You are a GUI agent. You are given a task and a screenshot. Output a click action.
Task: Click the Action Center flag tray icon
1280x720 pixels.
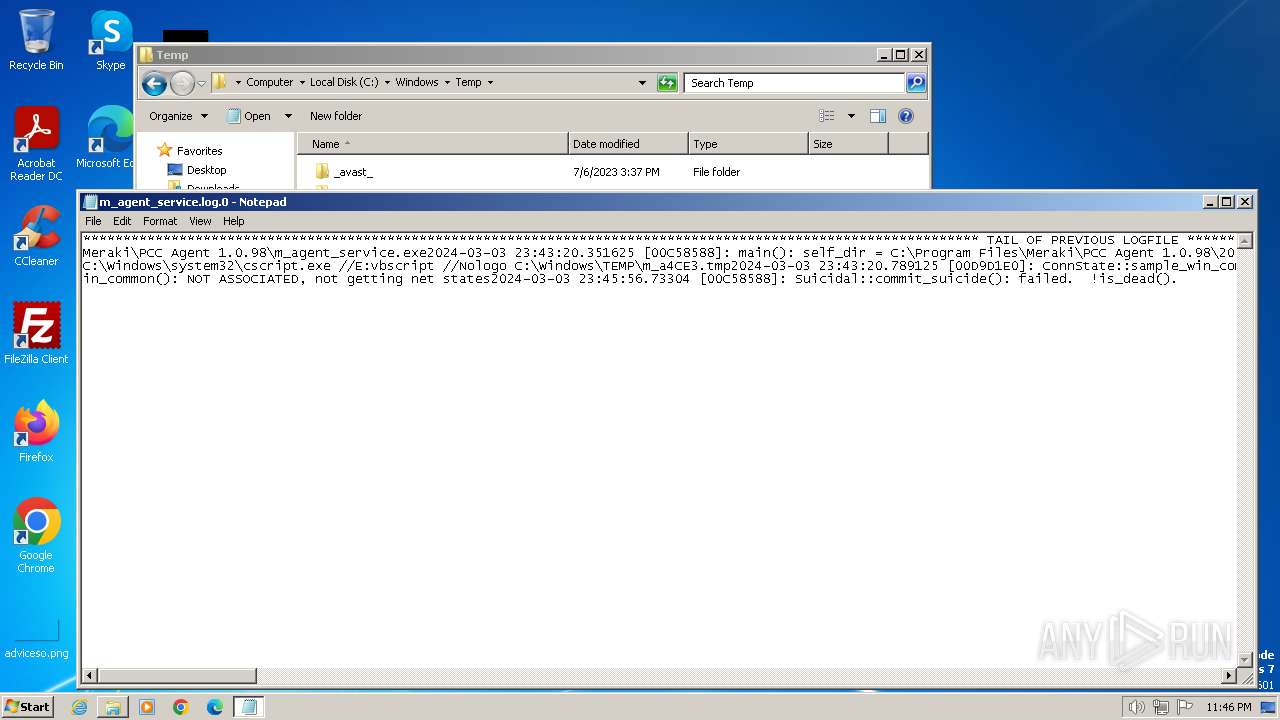(1184, 707)
